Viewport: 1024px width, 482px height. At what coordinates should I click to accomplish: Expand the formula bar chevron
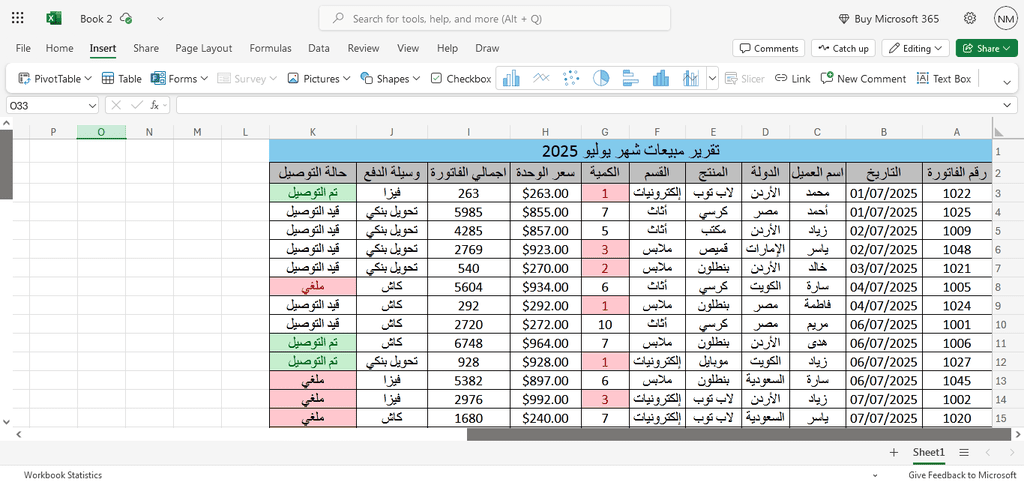(x=1006, y=104)
